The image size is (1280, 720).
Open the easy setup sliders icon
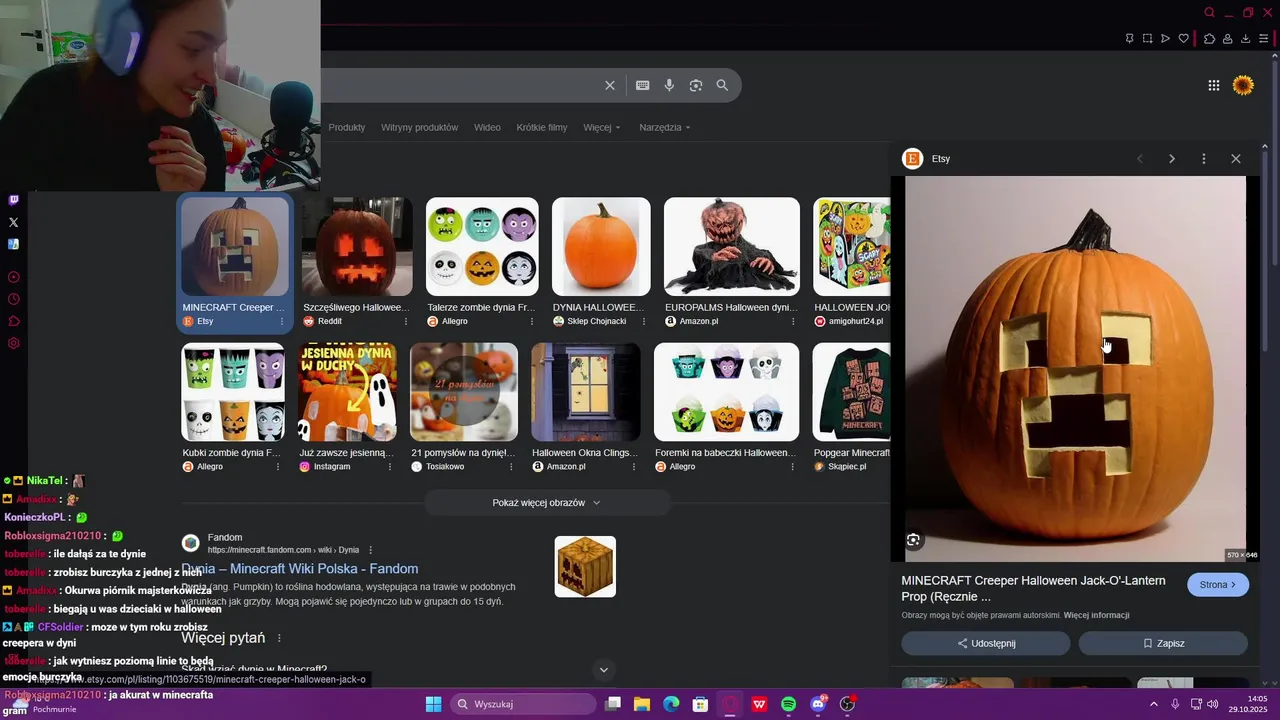coord(1264,39)
